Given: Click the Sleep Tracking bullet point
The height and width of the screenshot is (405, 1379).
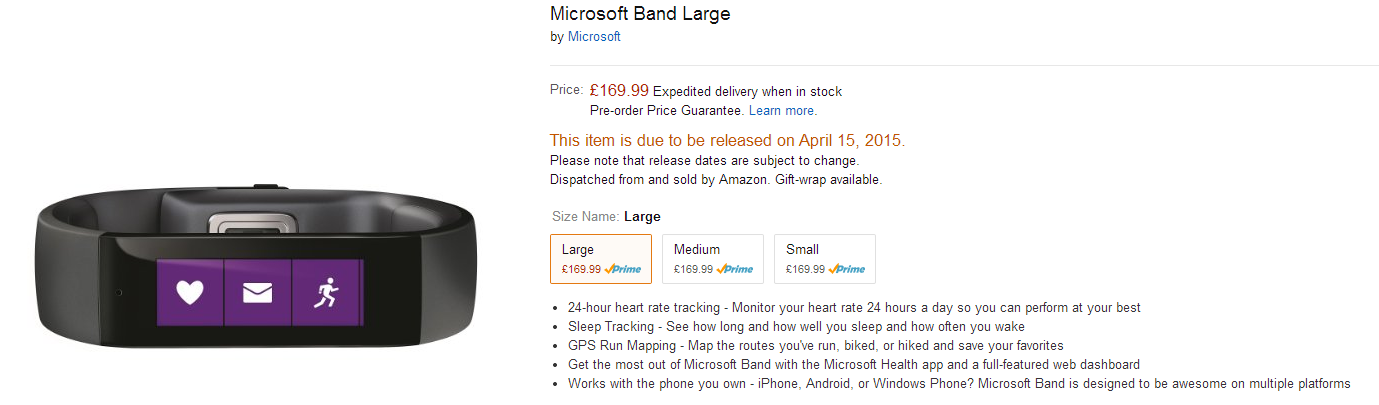Looking at the screenshot, I should pos(796,327).
